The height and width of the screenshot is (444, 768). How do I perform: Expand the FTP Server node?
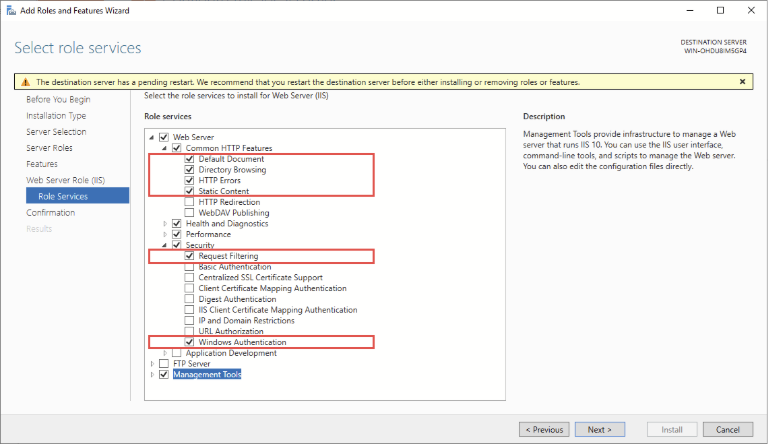pos(152,364)
